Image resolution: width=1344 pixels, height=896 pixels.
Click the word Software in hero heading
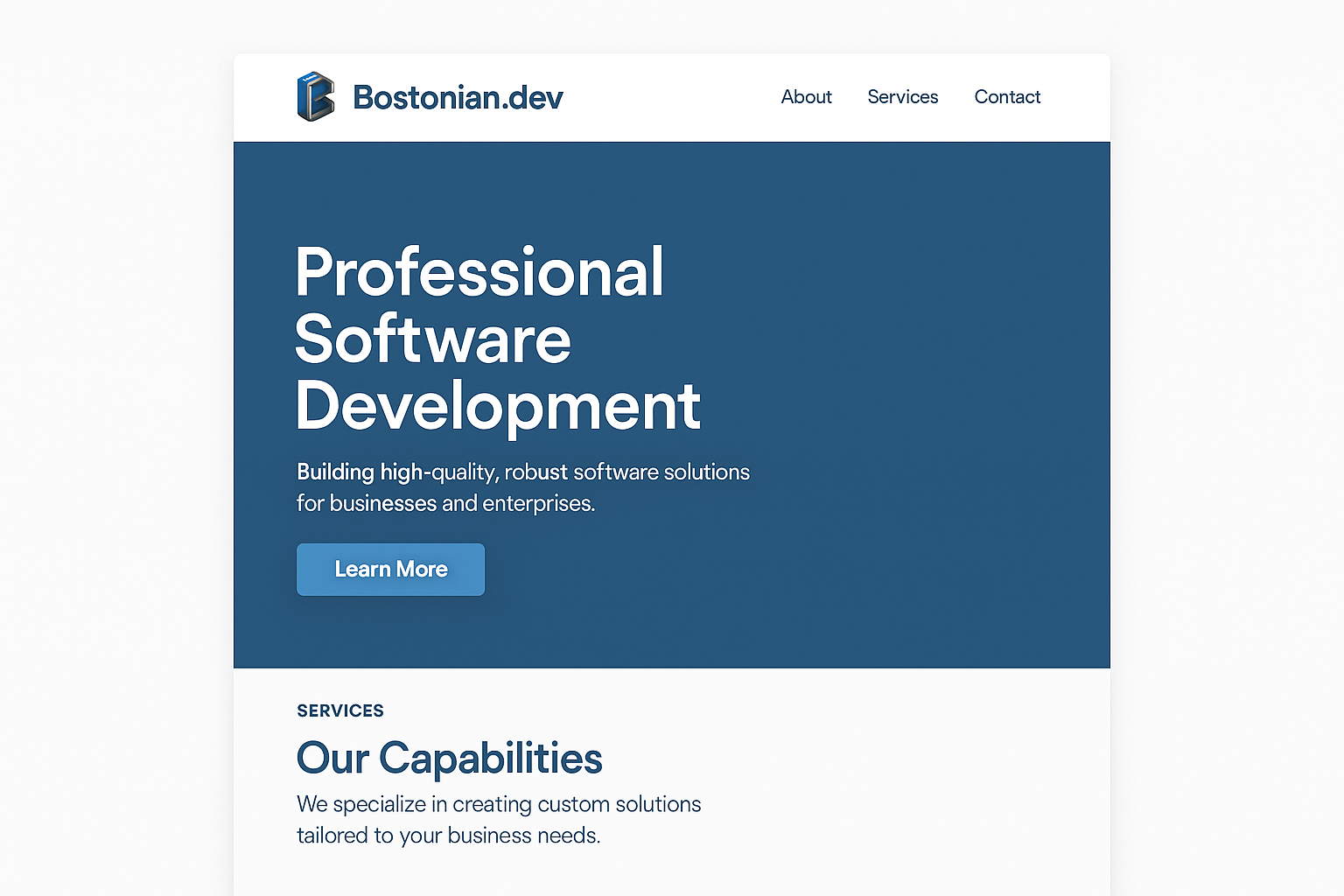click(x=433, y=339)
